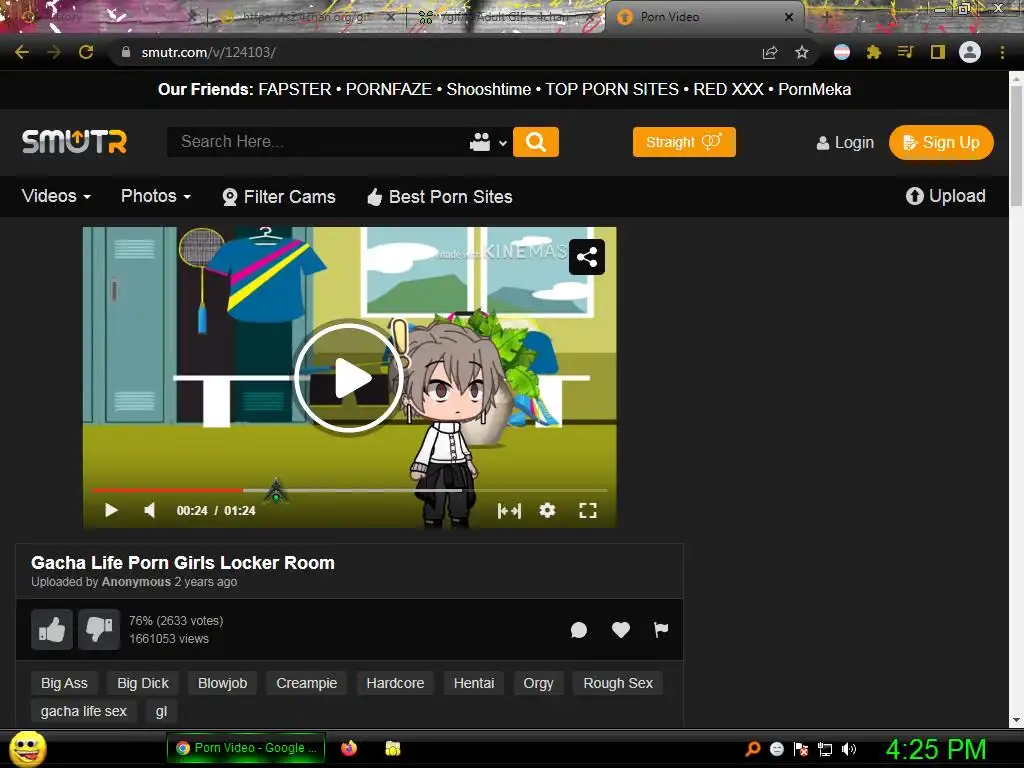Click the volume speaker tray icon
1024x768 pixels.
[848, 749]
